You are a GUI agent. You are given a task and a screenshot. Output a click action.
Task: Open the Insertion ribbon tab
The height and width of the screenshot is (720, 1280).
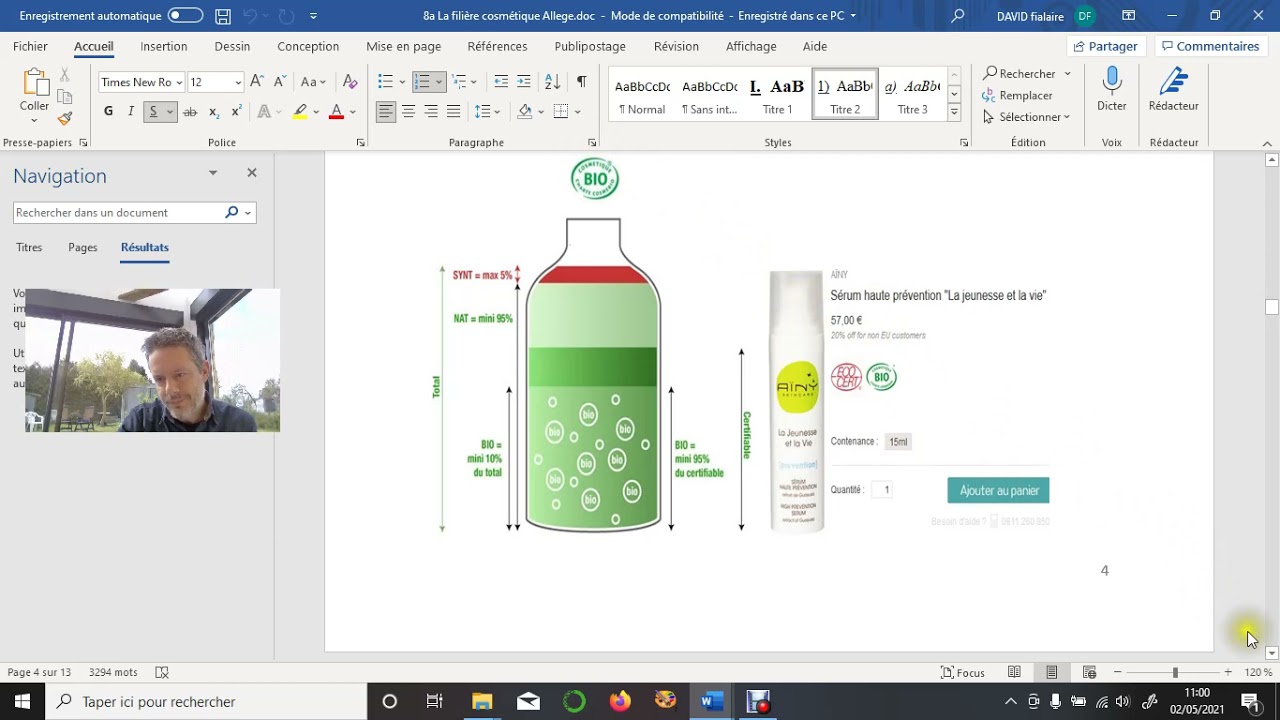[x=163, y=46]
